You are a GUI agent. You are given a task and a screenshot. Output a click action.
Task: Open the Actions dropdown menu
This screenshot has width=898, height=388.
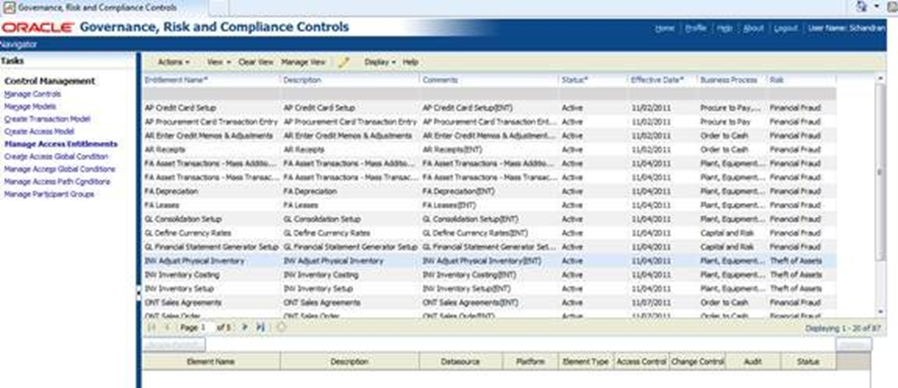(x=174, y=62)
